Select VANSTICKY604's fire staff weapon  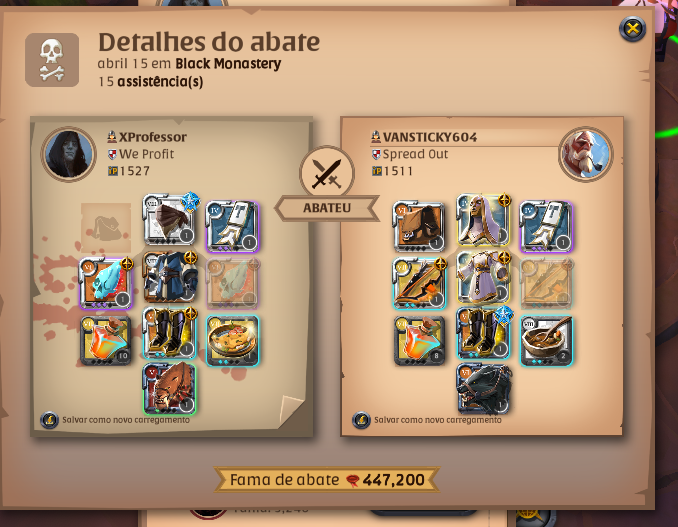(419, 283)
